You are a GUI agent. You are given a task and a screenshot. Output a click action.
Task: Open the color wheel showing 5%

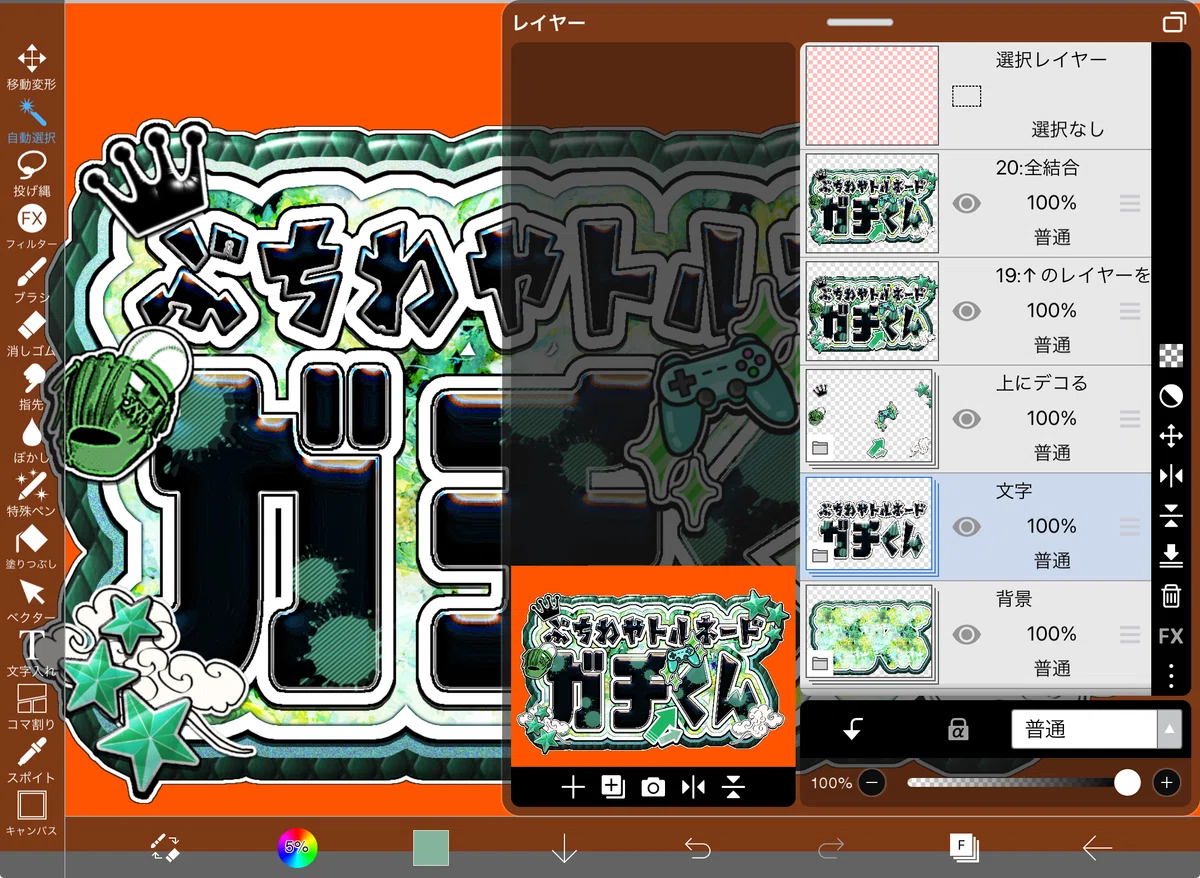tap(297, 848)
